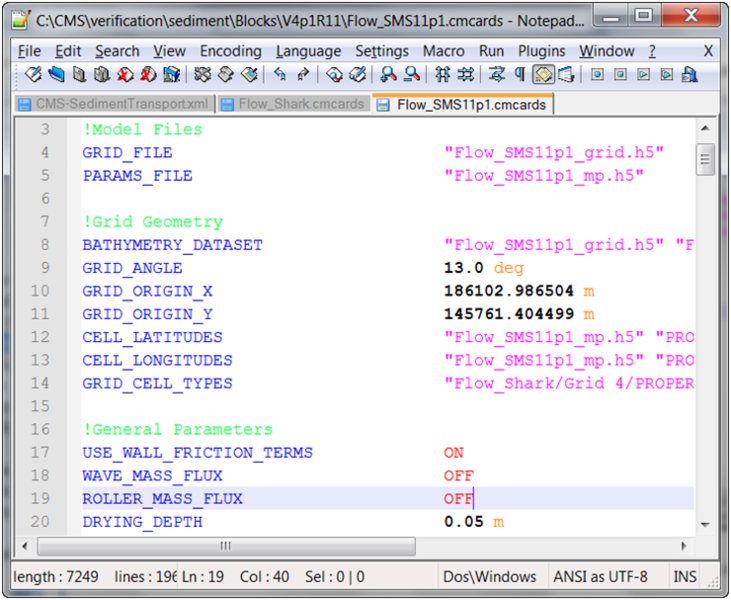
Task: Click the Open file toolbar icon
Action: [x=57, y=74]
